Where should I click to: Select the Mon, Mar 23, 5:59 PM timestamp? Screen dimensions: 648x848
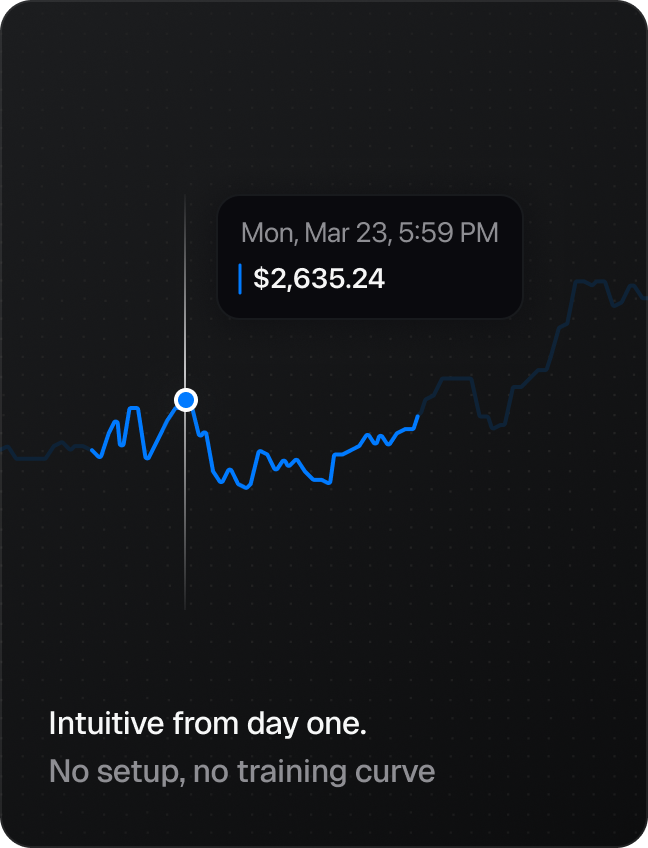coord(369,233)
